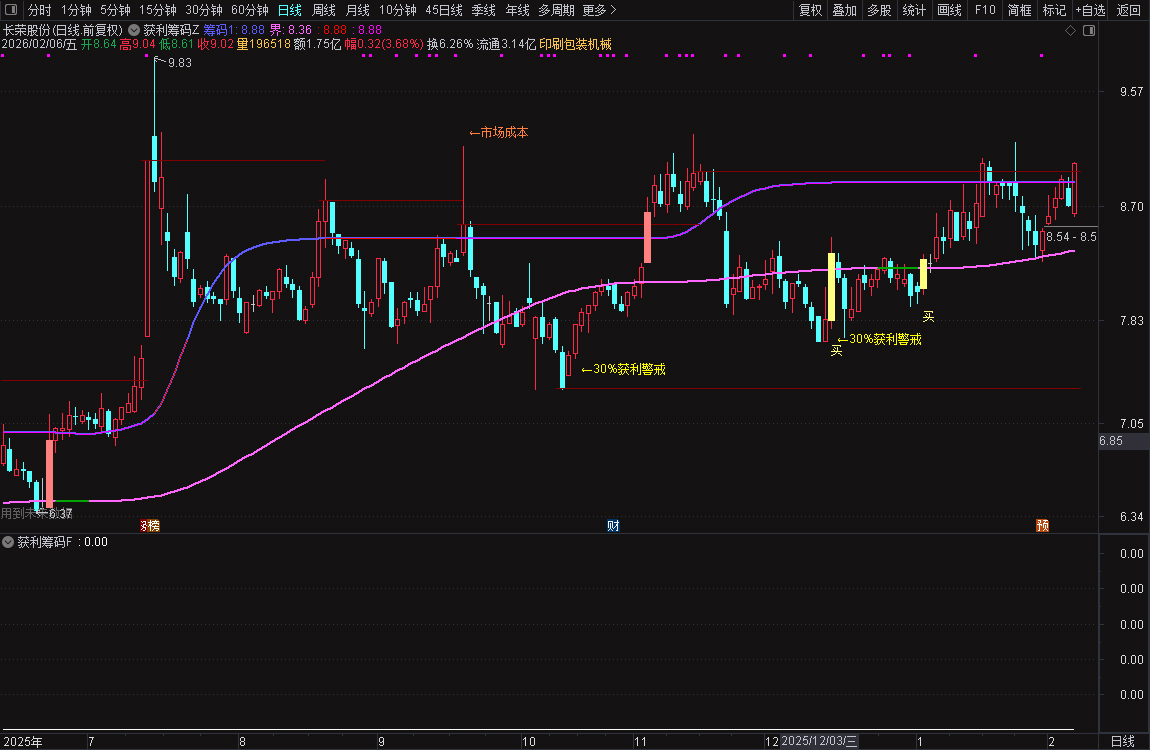
Task: Switch to 分时 intraday view
Action: point(40,10)
